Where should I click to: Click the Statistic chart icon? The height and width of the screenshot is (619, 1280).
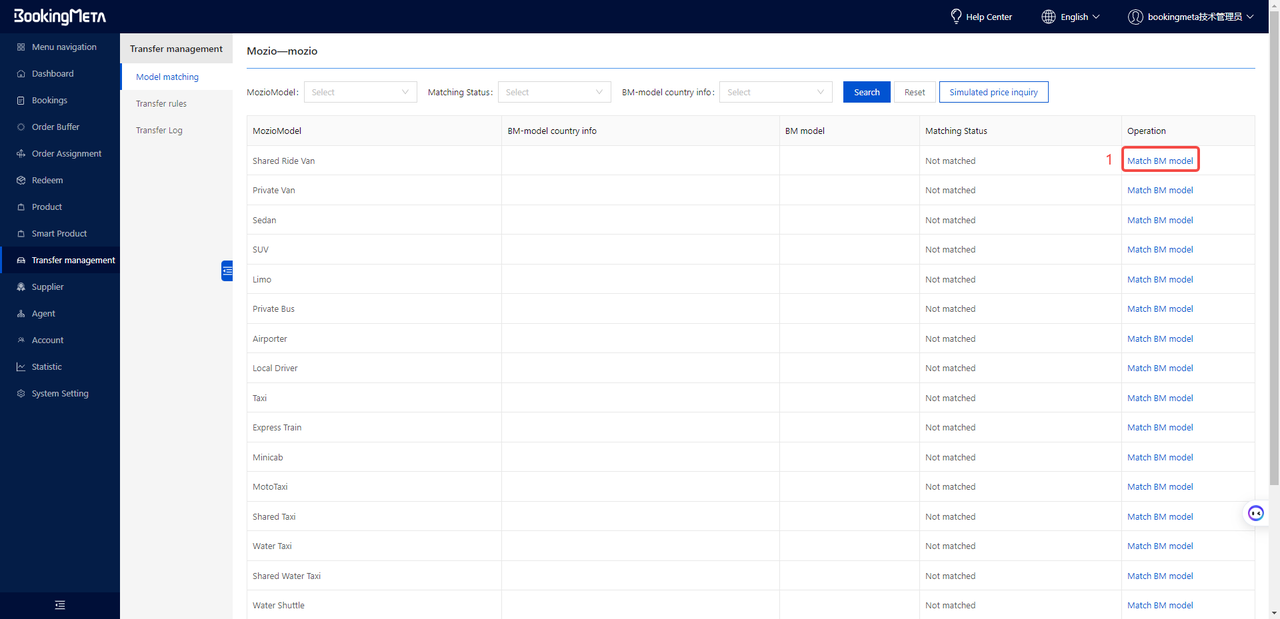(x=21, y=367)
